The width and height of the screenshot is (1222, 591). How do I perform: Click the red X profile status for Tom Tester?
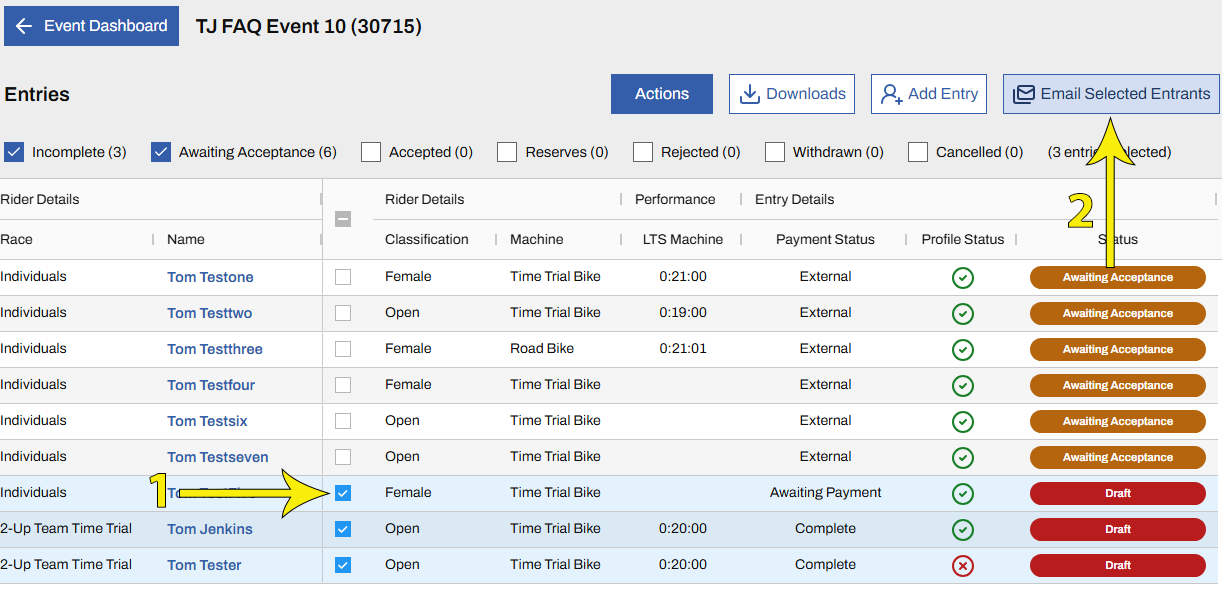[962, 566]
